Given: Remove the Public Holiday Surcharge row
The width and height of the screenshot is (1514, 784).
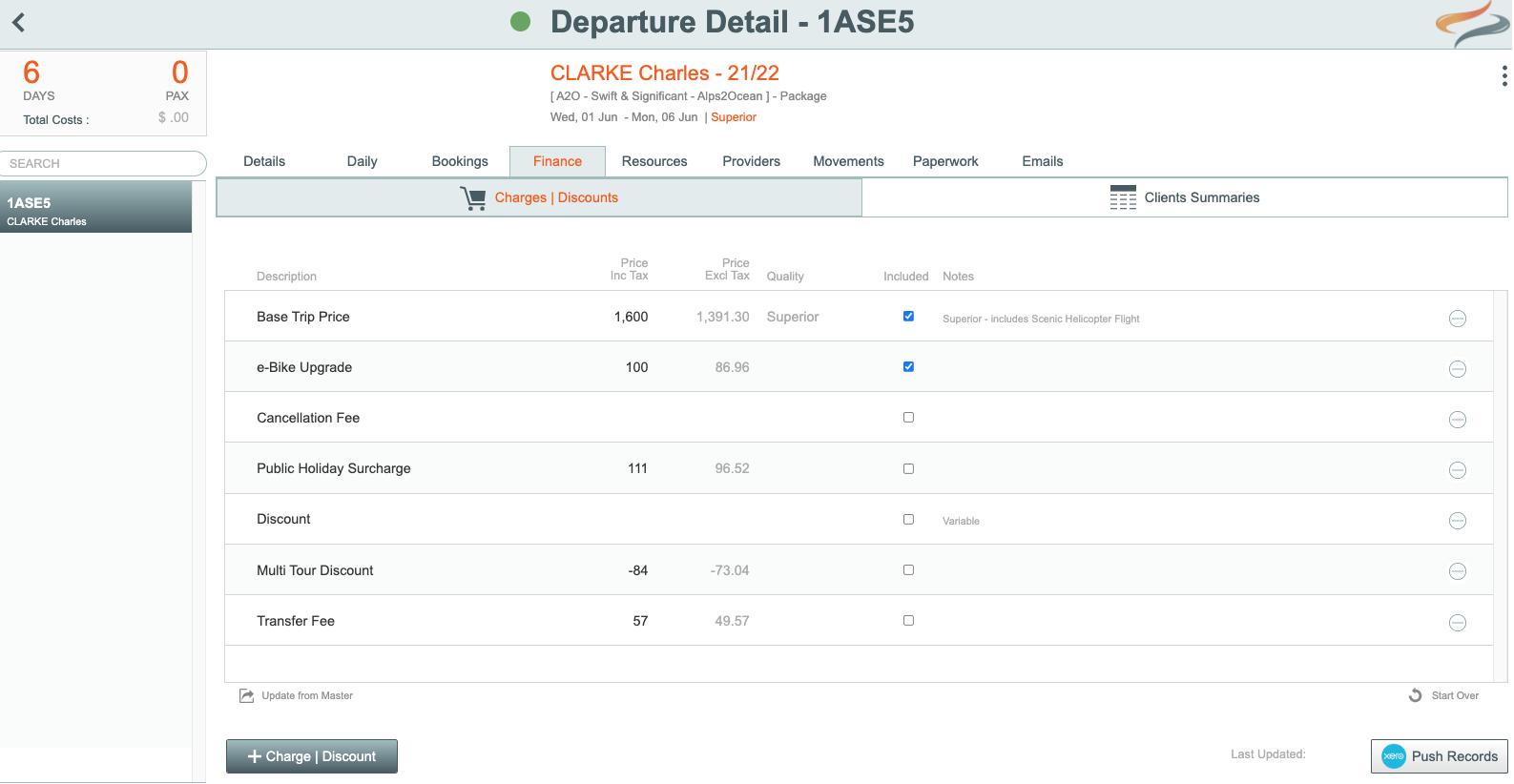Looking at the screenshot, I should [x=1457, y=470].
